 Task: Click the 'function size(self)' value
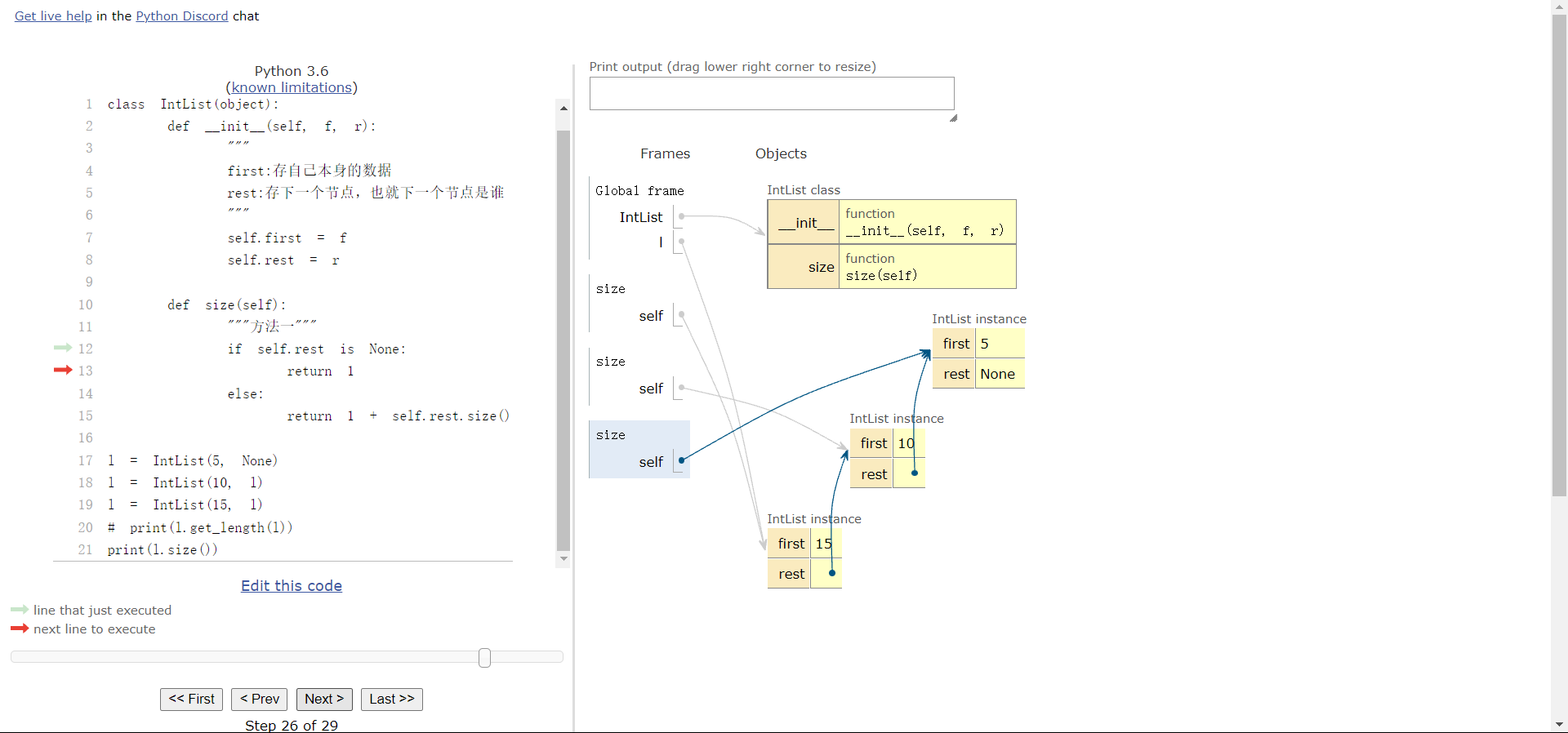pyautogui.click(x=929, y=267)
